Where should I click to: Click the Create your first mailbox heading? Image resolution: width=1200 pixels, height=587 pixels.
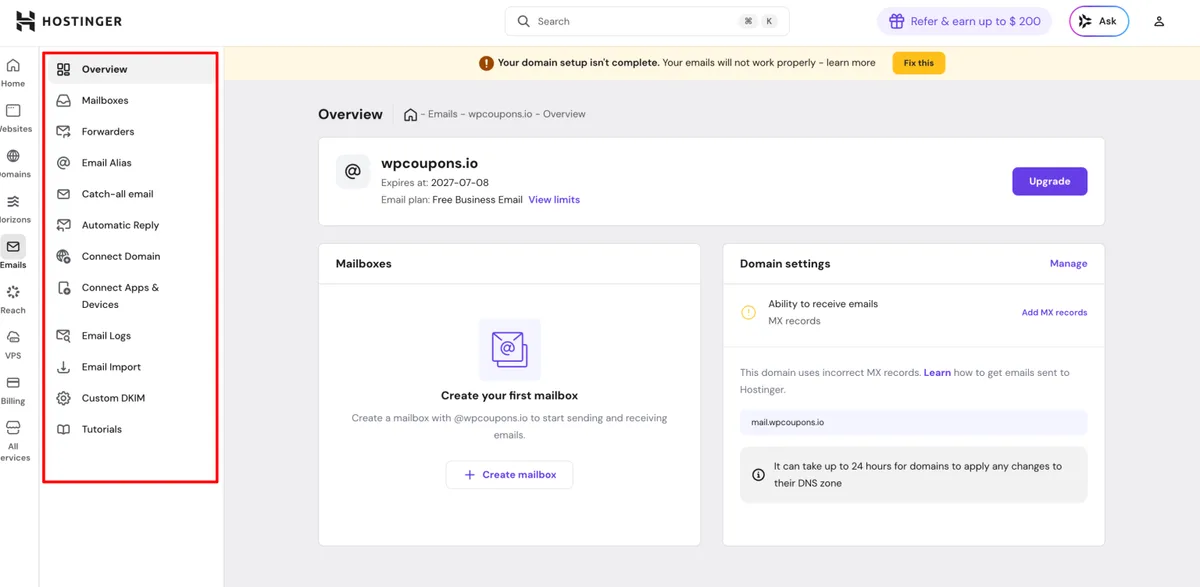tap(509, 395)
